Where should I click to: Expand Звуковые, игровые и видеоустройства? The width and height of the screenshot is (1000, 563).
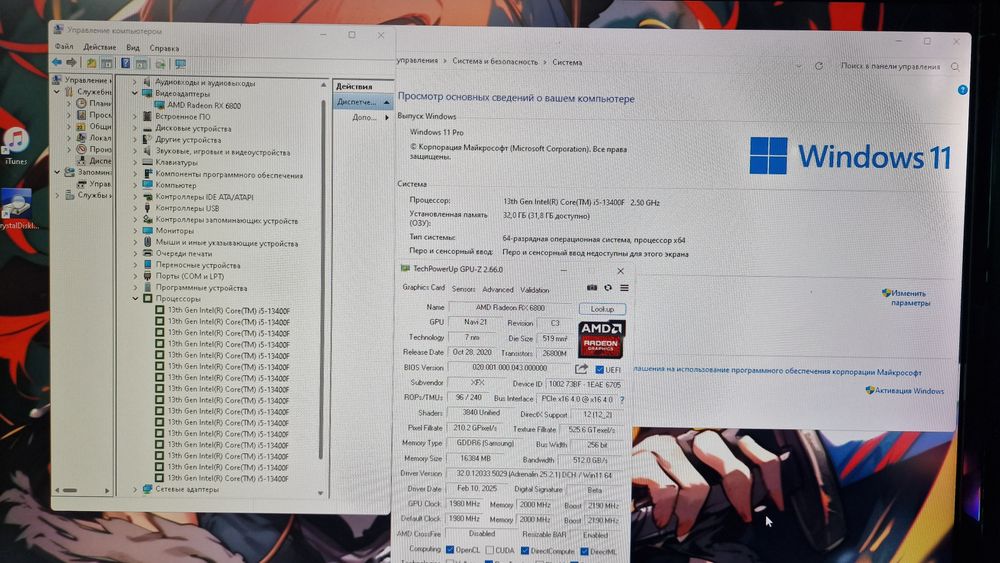tap(135, 152)
